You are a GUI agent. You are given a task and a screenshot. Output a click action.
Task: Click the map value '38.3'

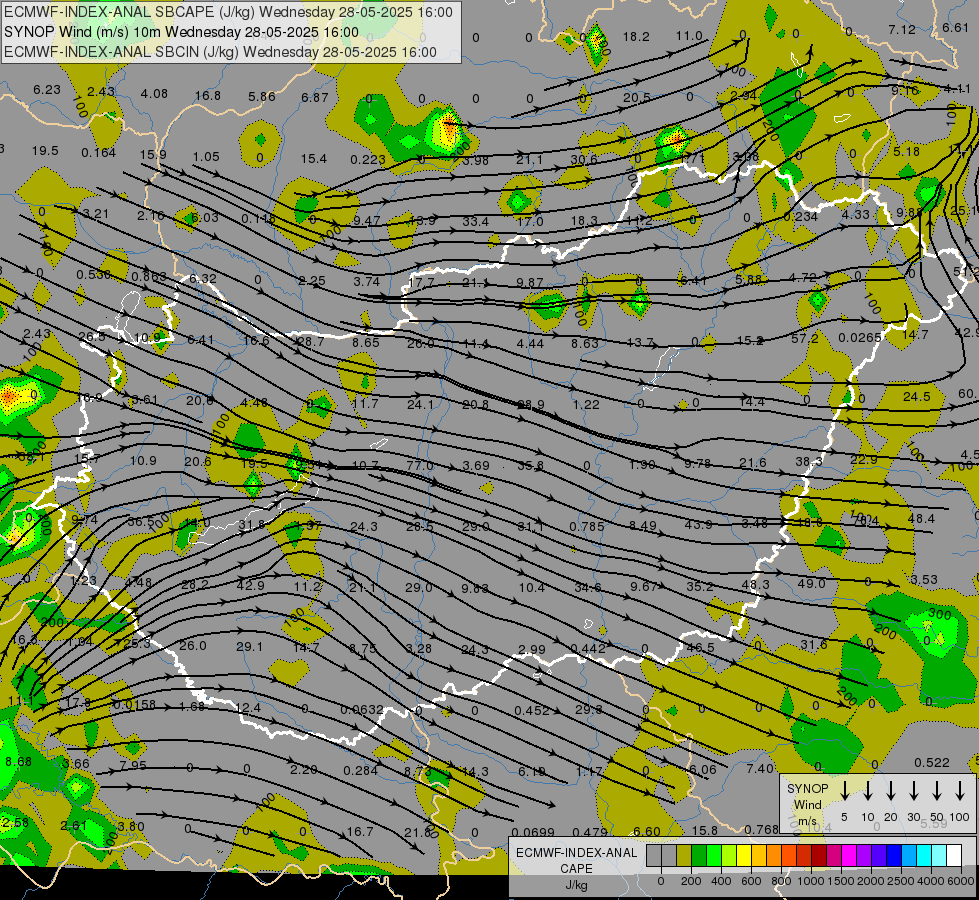click(809, 461)
